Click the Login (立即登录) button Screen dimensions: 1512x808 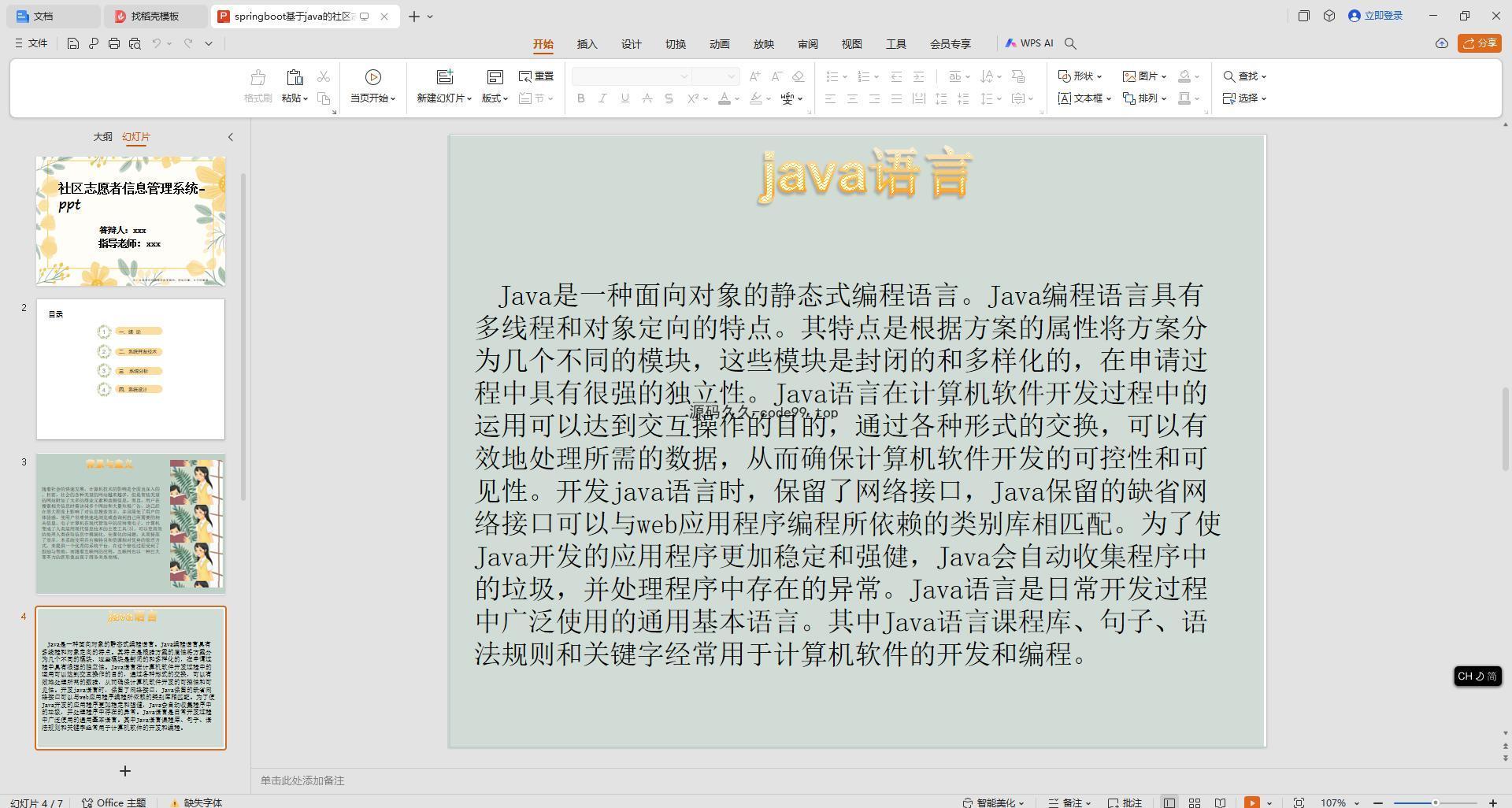tap(1376, 16)
